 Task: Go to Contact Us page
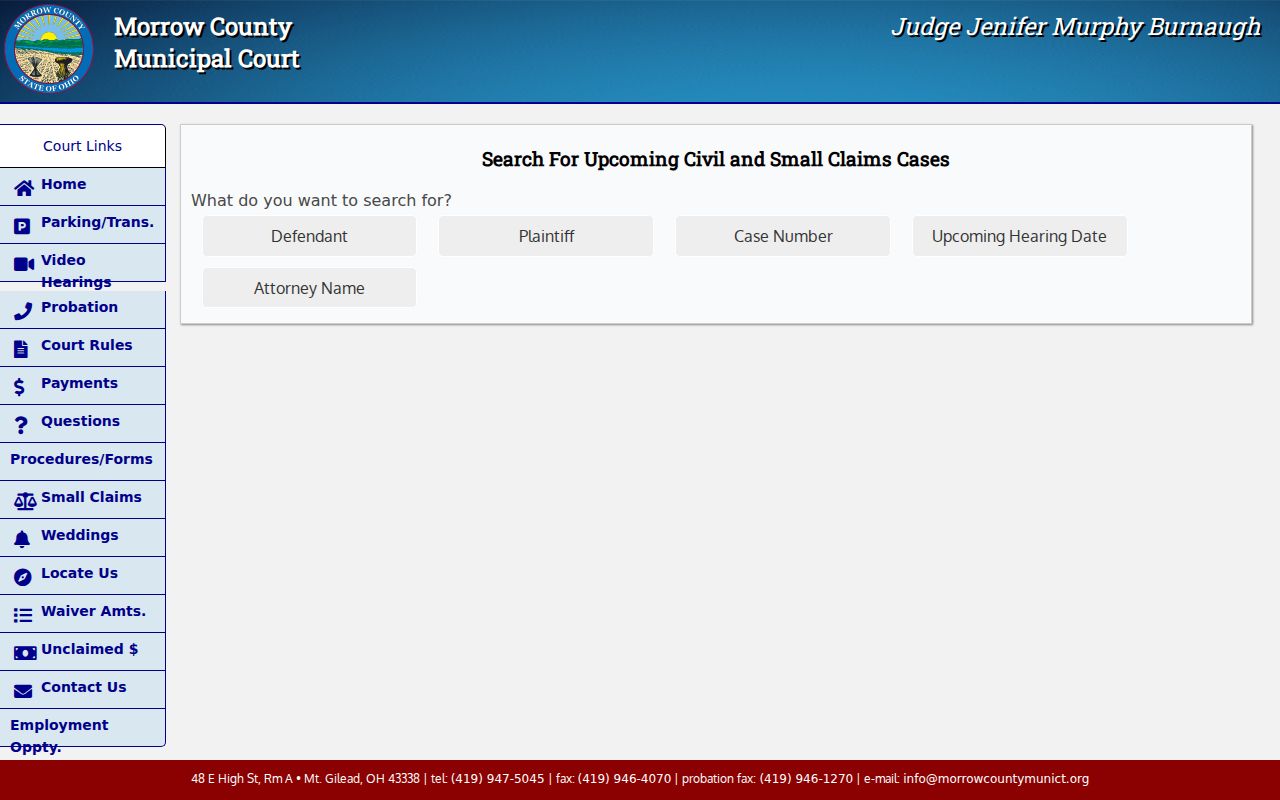tap(82, 689)
